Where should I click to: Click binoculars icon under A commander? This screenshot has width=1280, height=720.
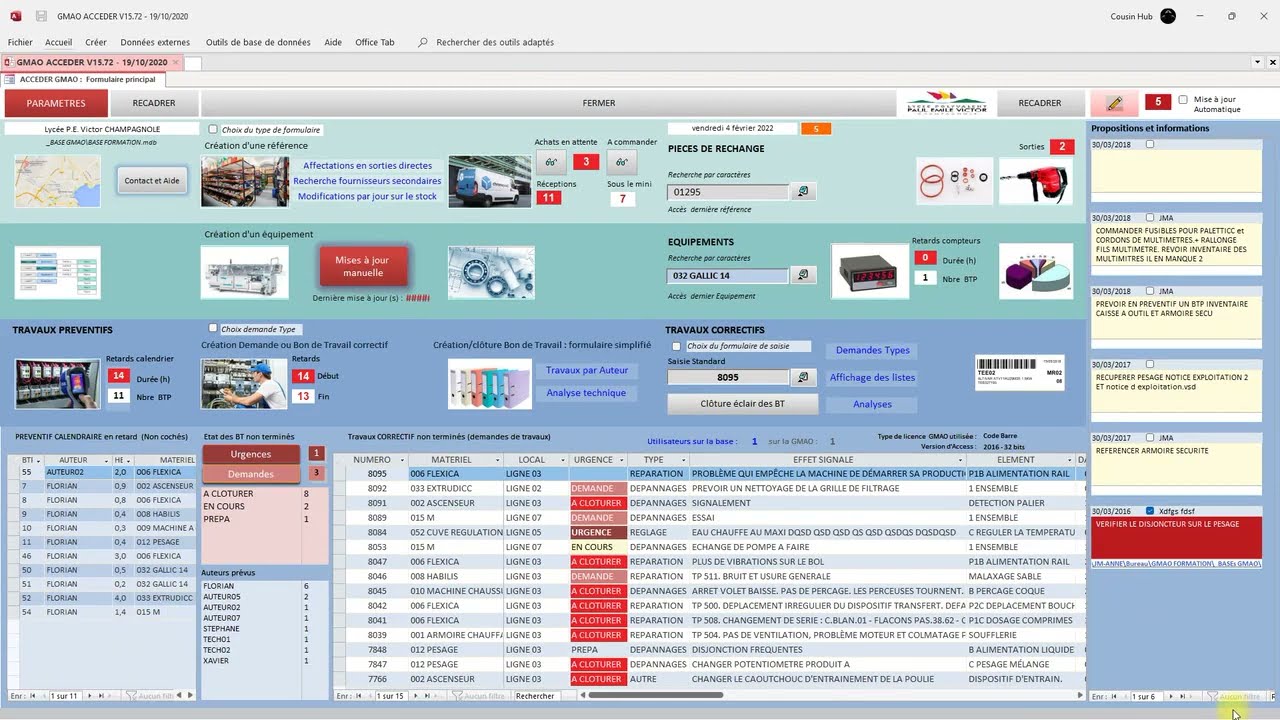coord(621,162)
